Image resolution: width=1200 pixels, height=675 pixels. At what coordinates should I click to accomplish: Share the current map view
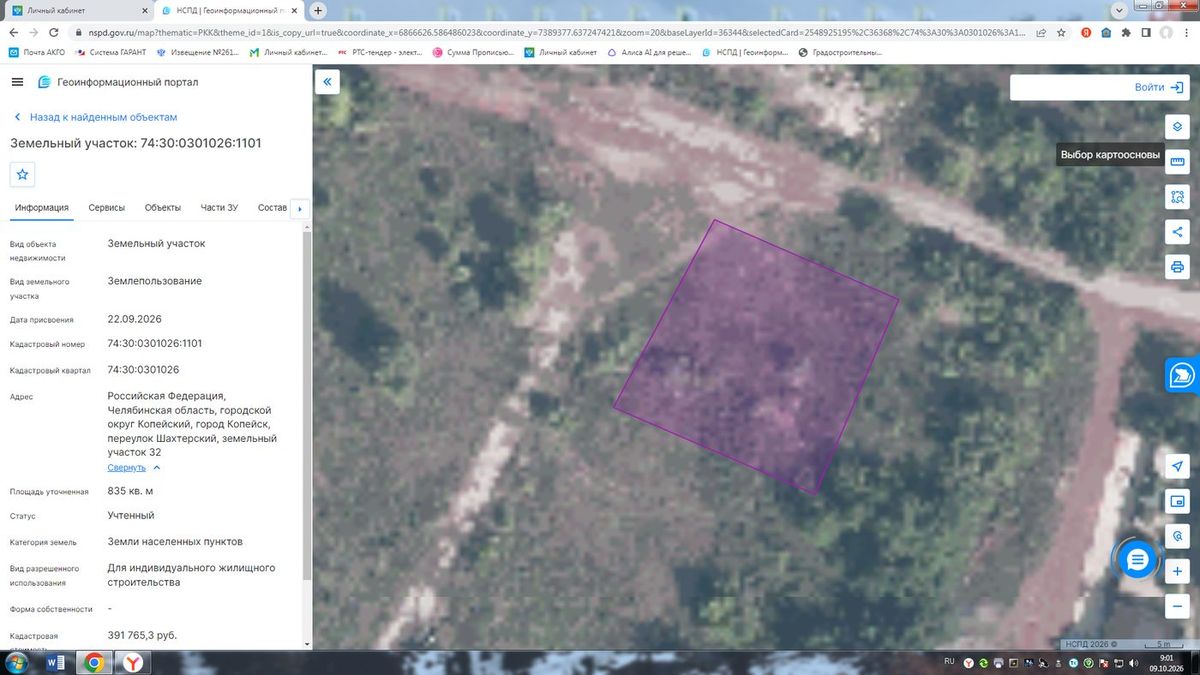(x=1177, y=232)
